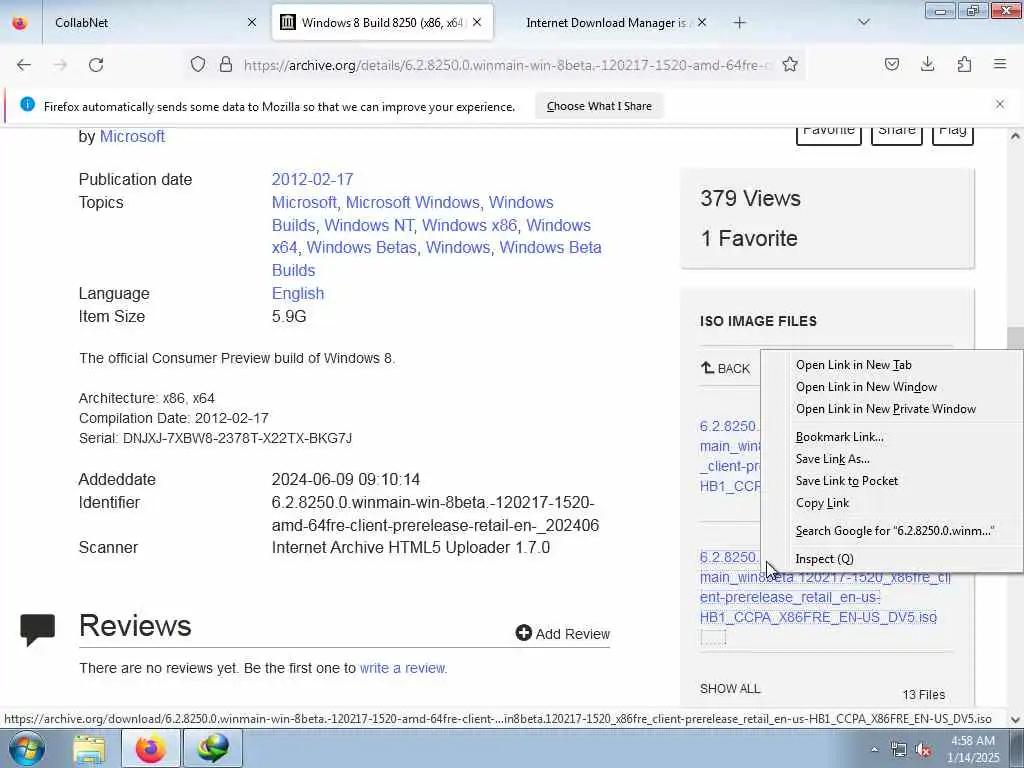Expand the list all tabs chevron
Viewport: 1024px width, 768px height.
click(x=863, y=22)
